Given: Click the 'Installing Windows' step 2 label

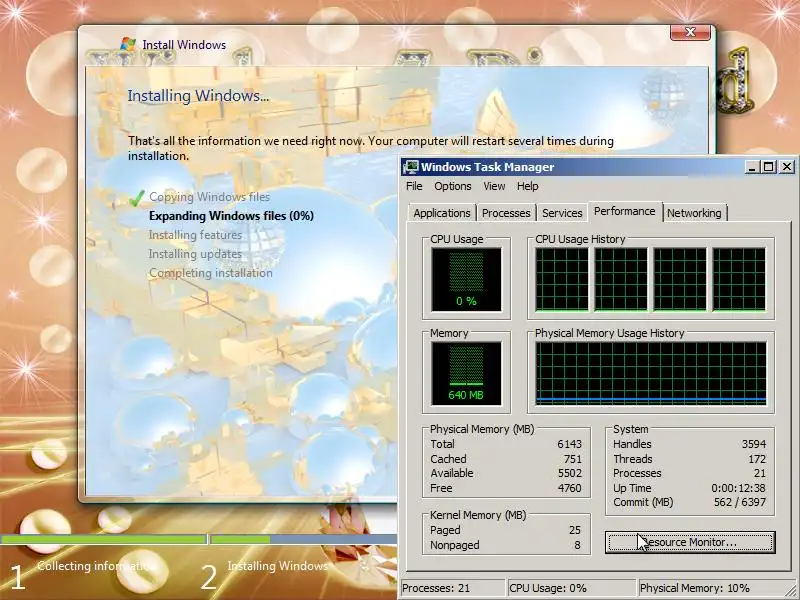Looking at the screenshot, I should coord(278,566).
